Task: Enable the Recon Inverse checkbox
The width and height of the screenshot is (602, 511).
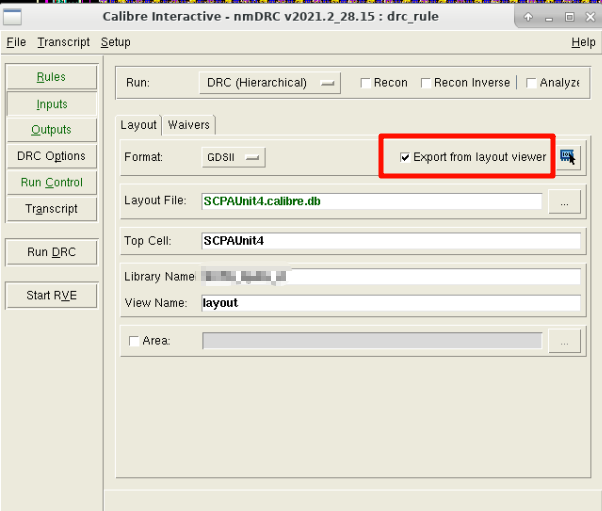Action: 426,83
